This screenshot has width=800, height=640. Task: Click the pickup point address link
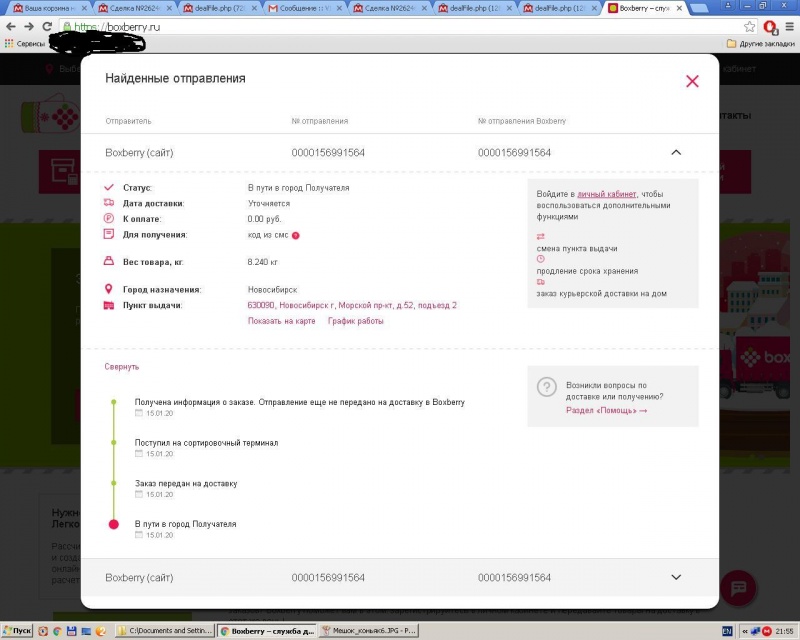pyautogui.click(x=352, y=305)
